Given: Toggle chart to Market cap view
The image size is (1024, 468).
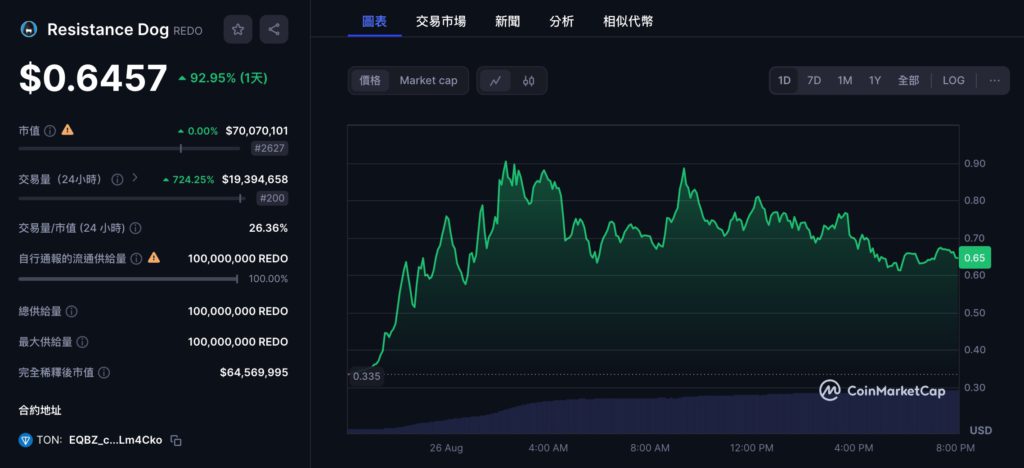Looking at the screenshot, I should pyautogui.click(x=428, y=81).
